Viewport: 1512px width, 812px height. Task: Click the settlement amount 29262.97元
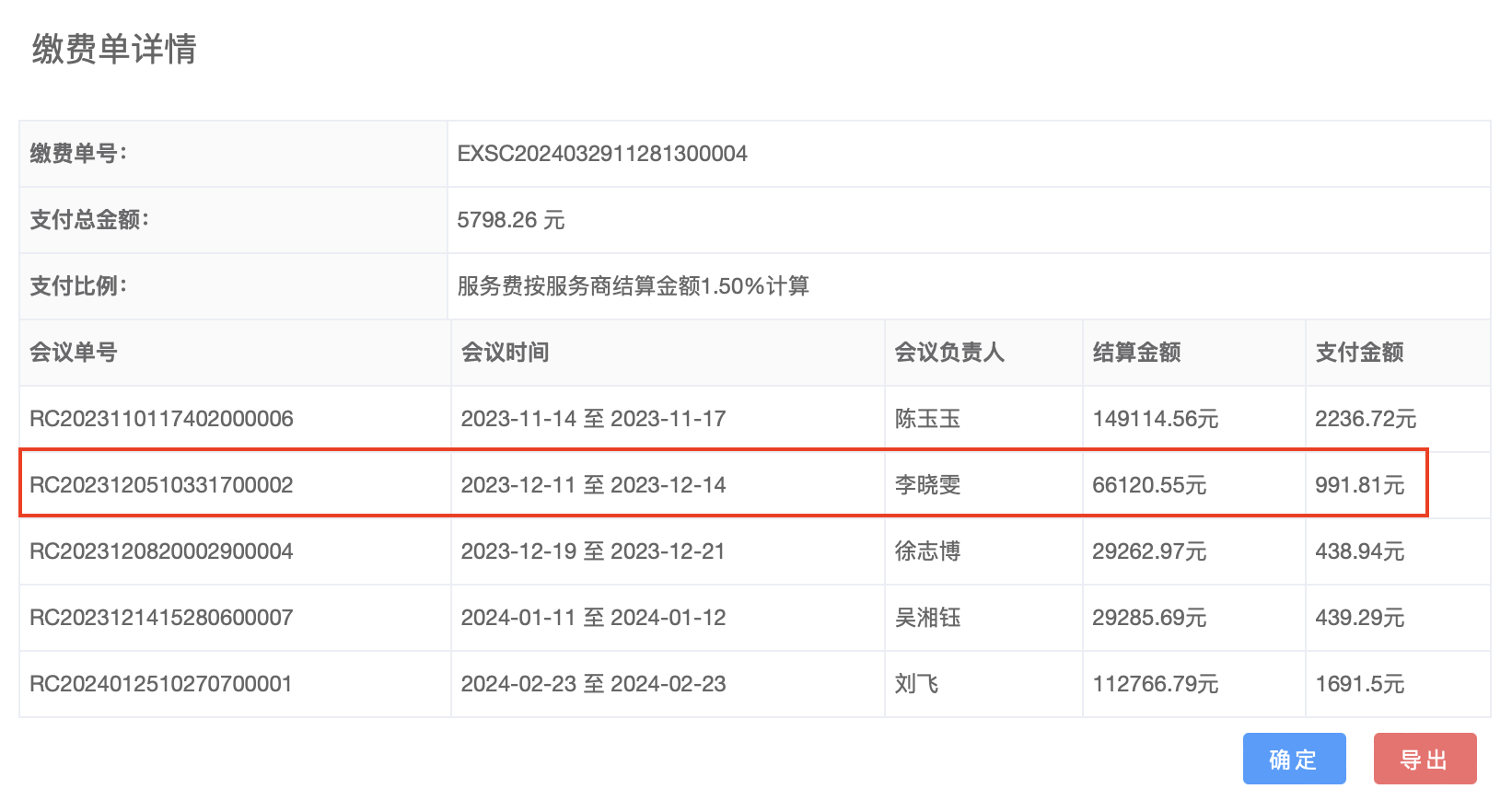click(1149, 551)
